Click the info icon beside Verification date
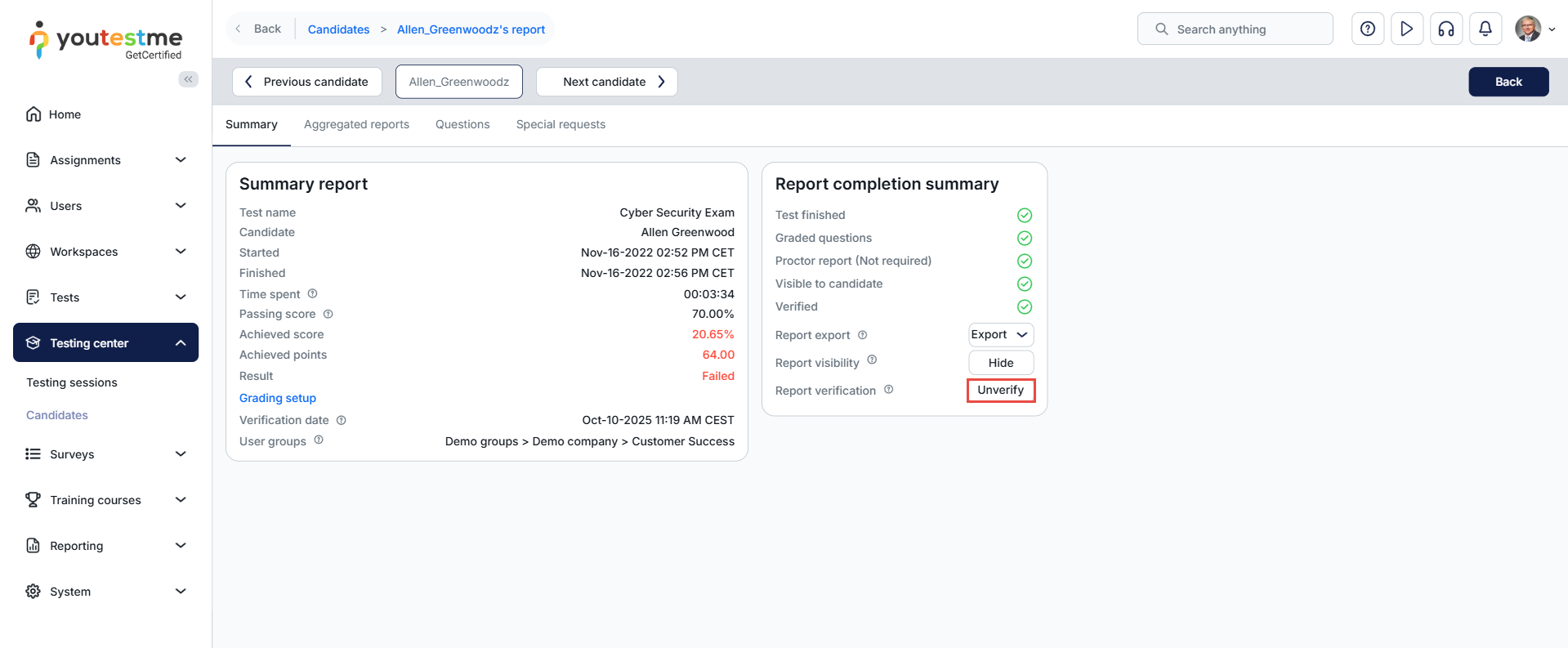Screen dimensions: 1568x648 point(342,420)
